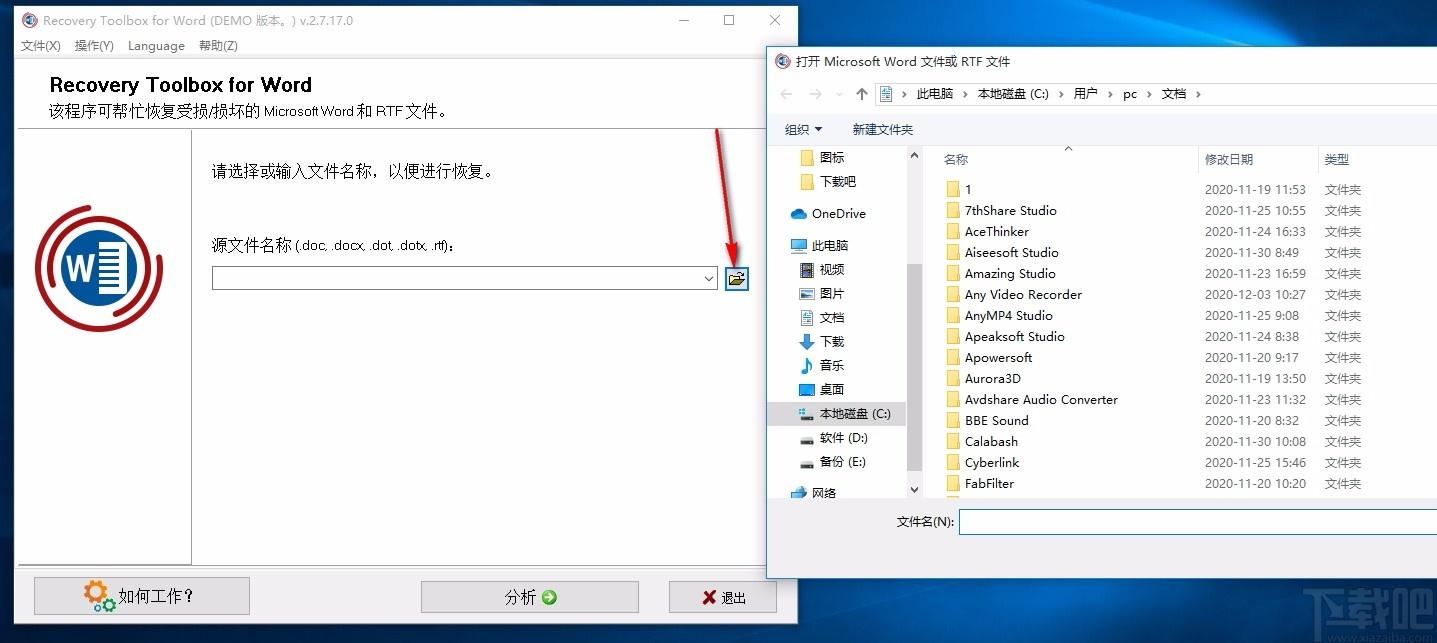
Task: Select 视频 in the navigation pane
Action: 832,270
